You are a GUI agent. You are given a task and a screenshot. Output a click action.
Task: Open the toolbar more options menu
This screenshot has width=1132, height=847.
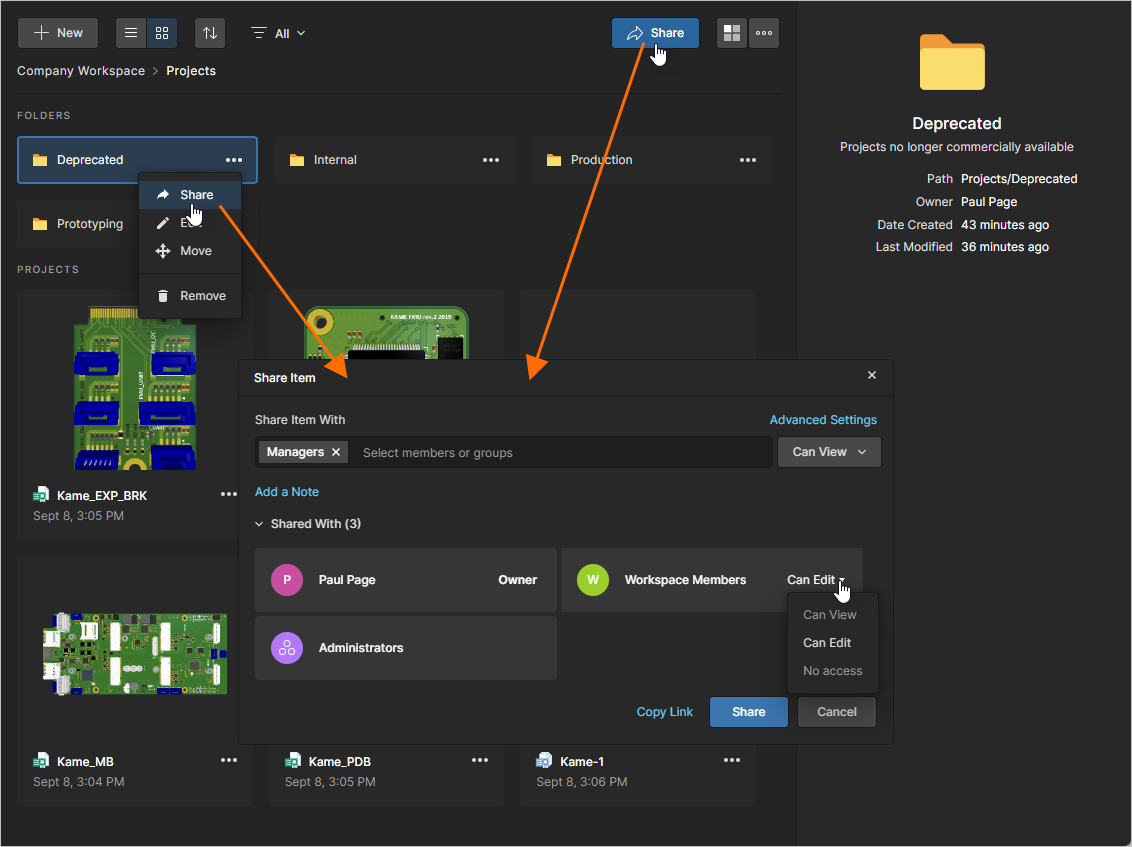pyautogui.click(x=764, y=33)
